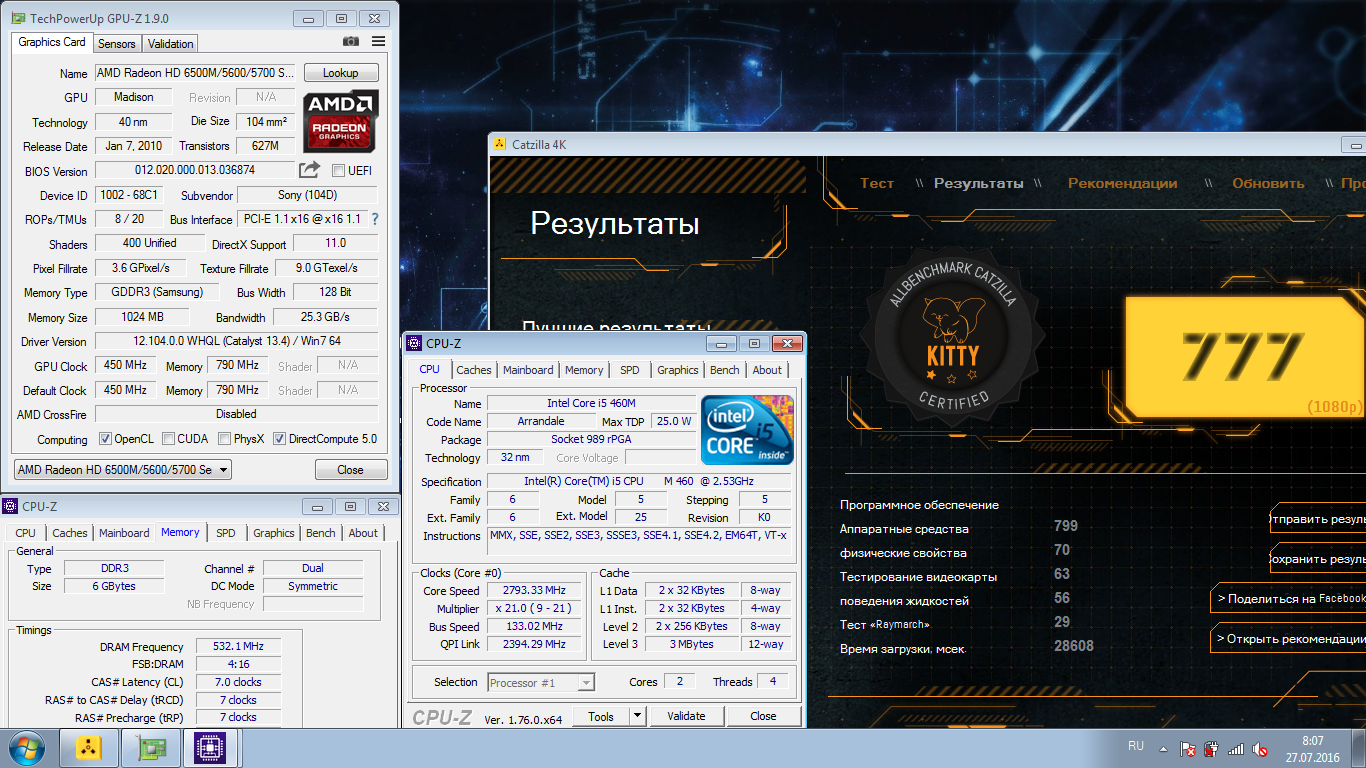1366x768 pixels.
Task: Click the AMD Radeon Graphics logo
Action: (x=340, y=120)
